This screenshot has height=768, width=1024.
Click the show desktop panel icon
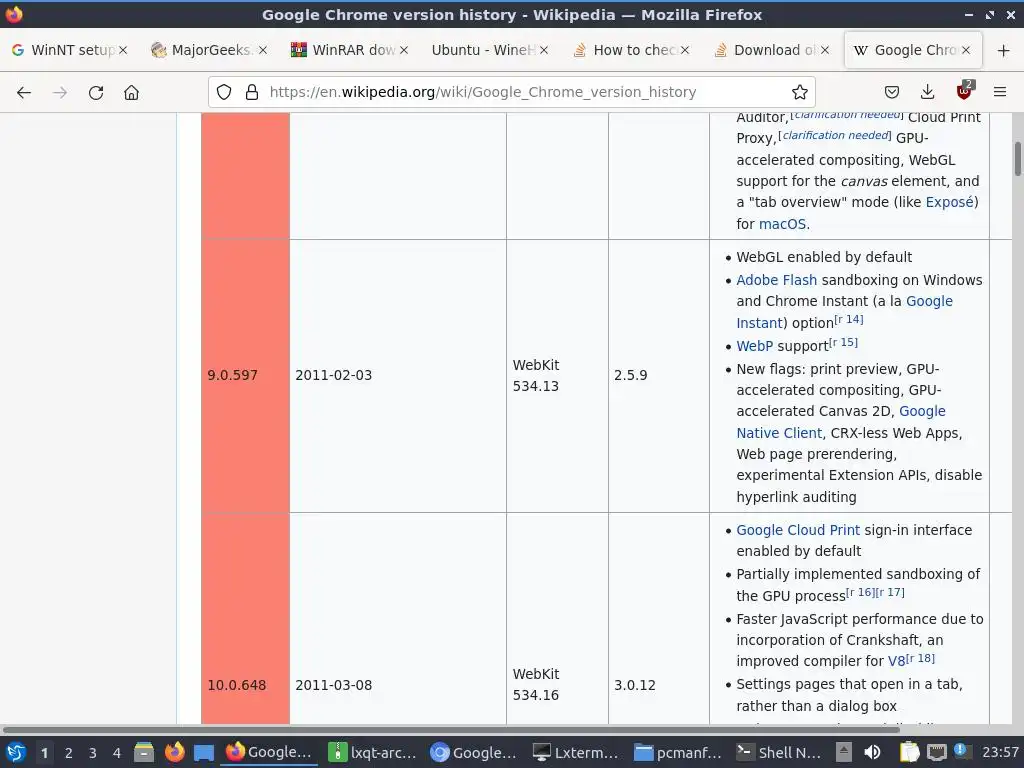click(x=204, y=753)
